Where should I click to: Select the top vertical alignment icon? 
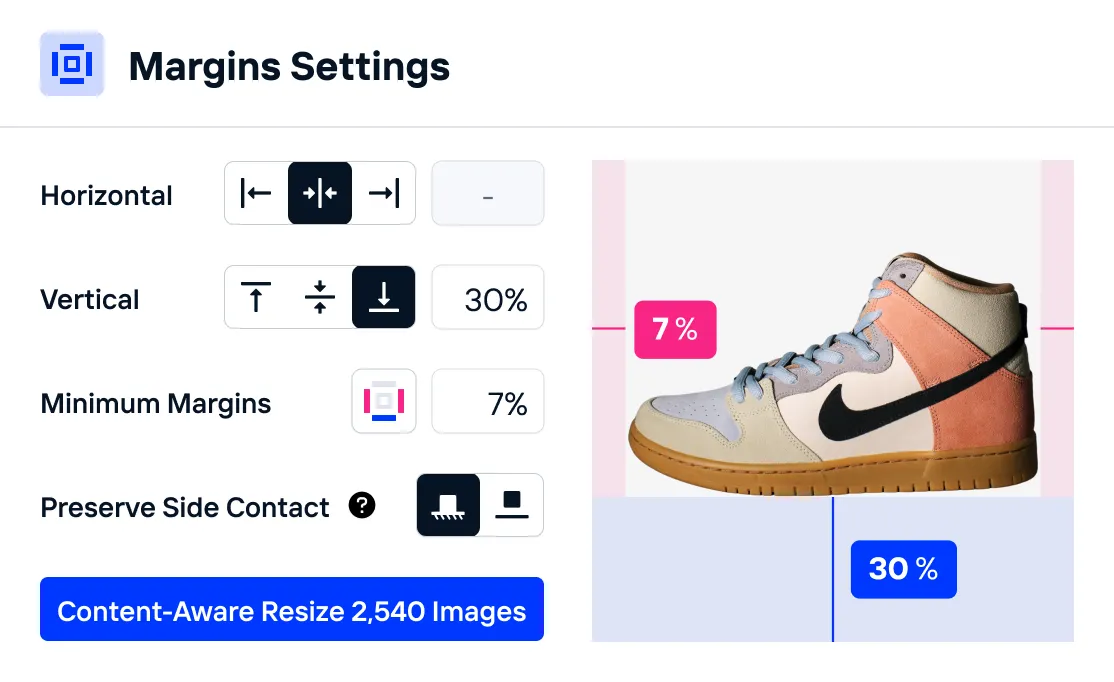(256, 297)
